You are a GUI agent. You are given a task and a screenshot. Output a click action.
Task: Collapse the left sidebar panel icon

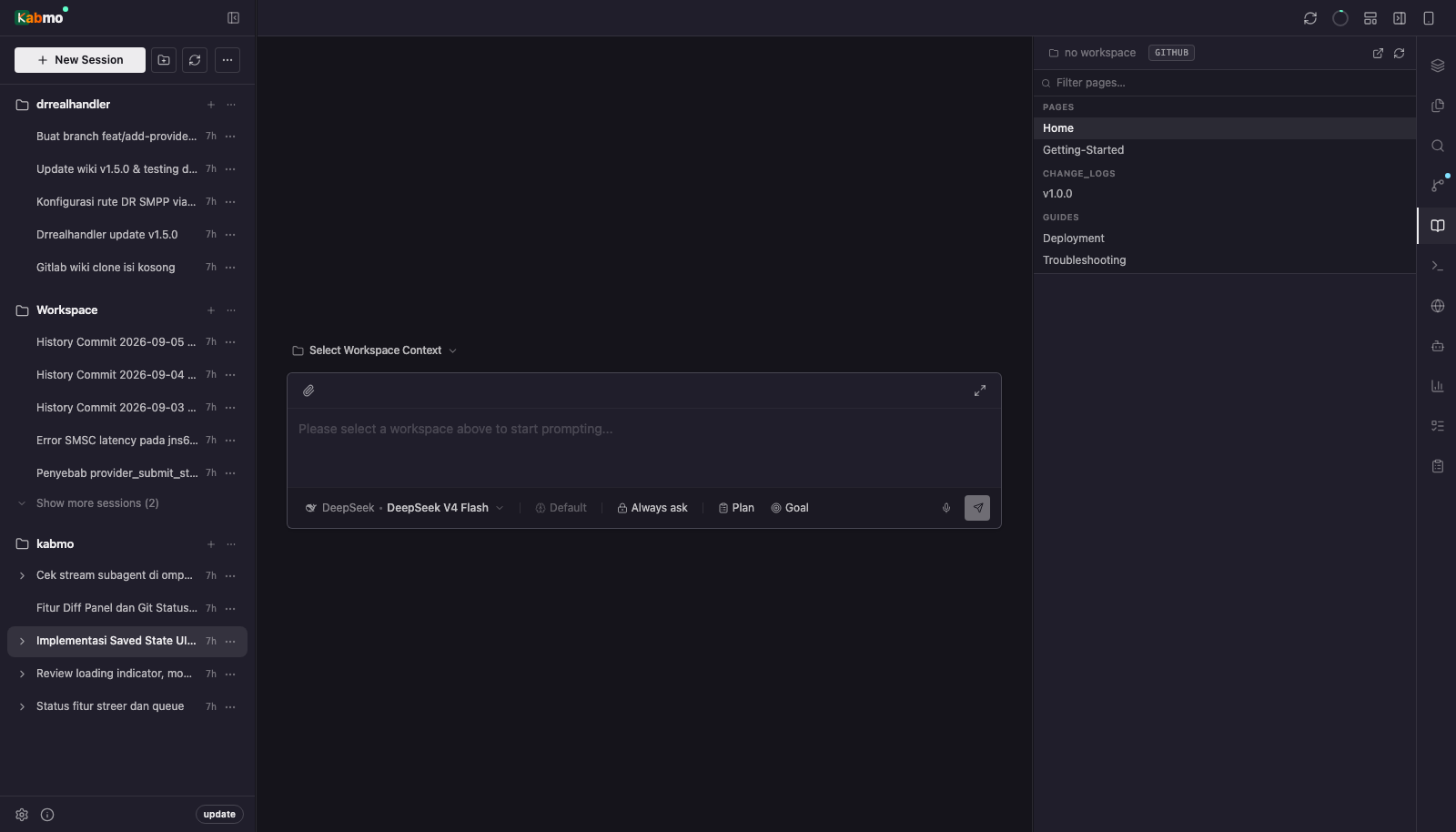(233, 18)
